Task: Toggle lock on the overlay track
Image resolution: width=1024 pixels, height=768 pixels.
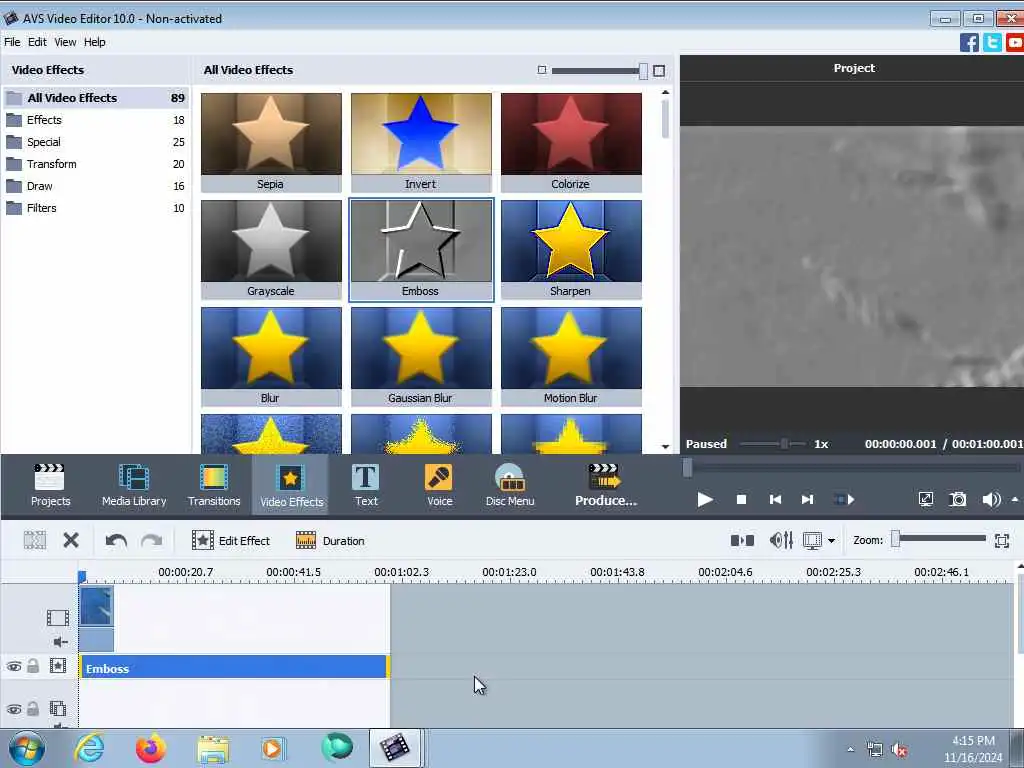Action: pos(33,709)
